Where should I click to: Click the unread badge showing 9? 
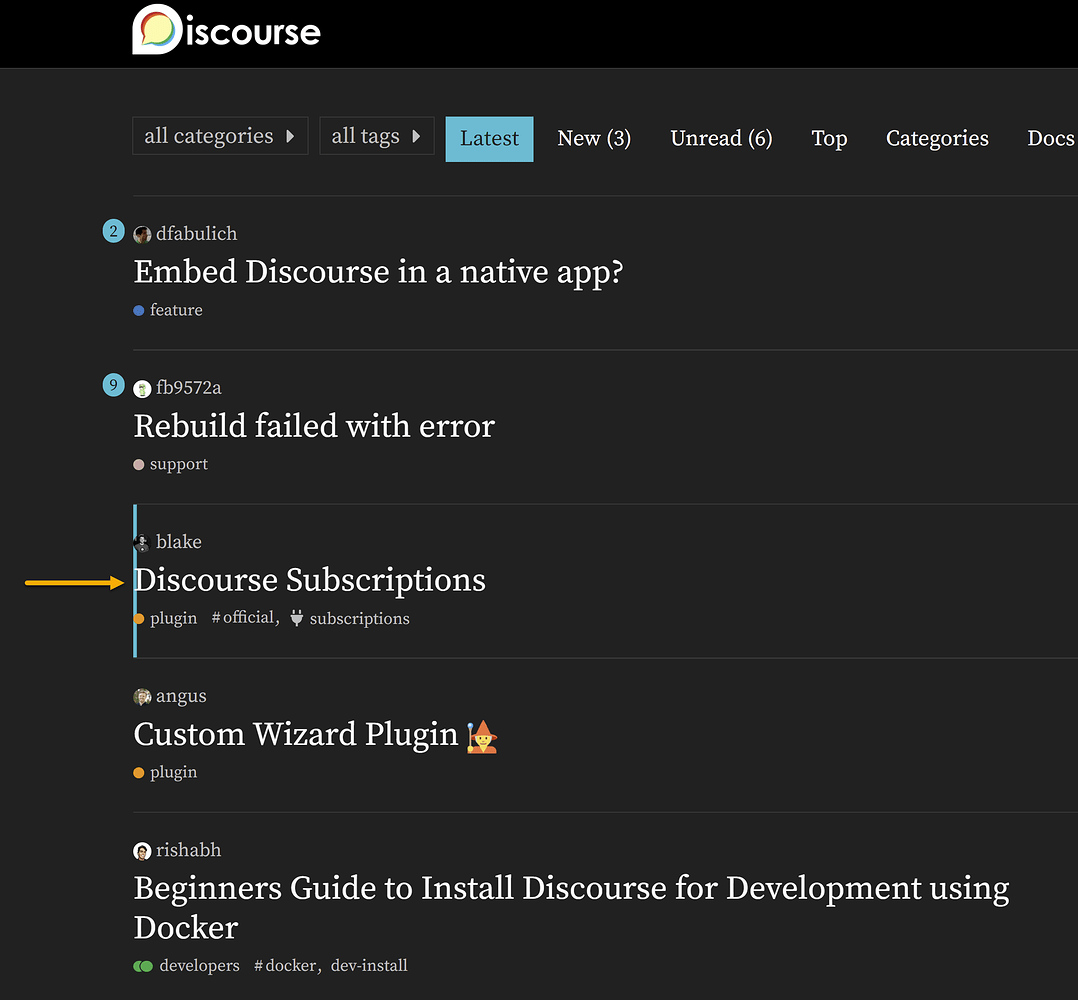(114, 385)
